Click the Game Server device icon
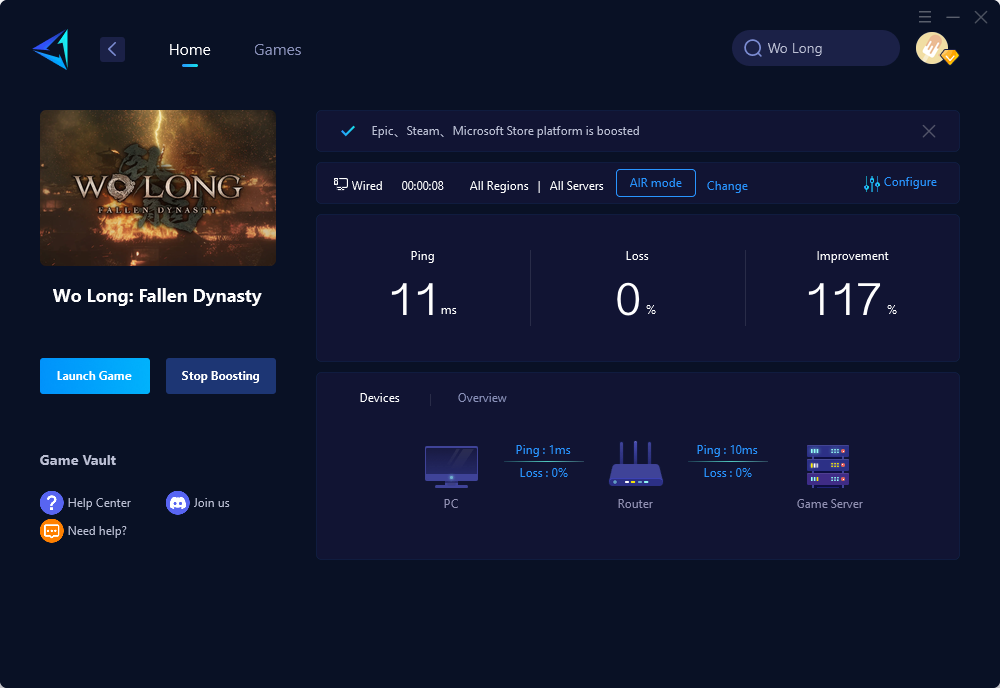This screenshot has width=1000, height=688. (828, 466)
